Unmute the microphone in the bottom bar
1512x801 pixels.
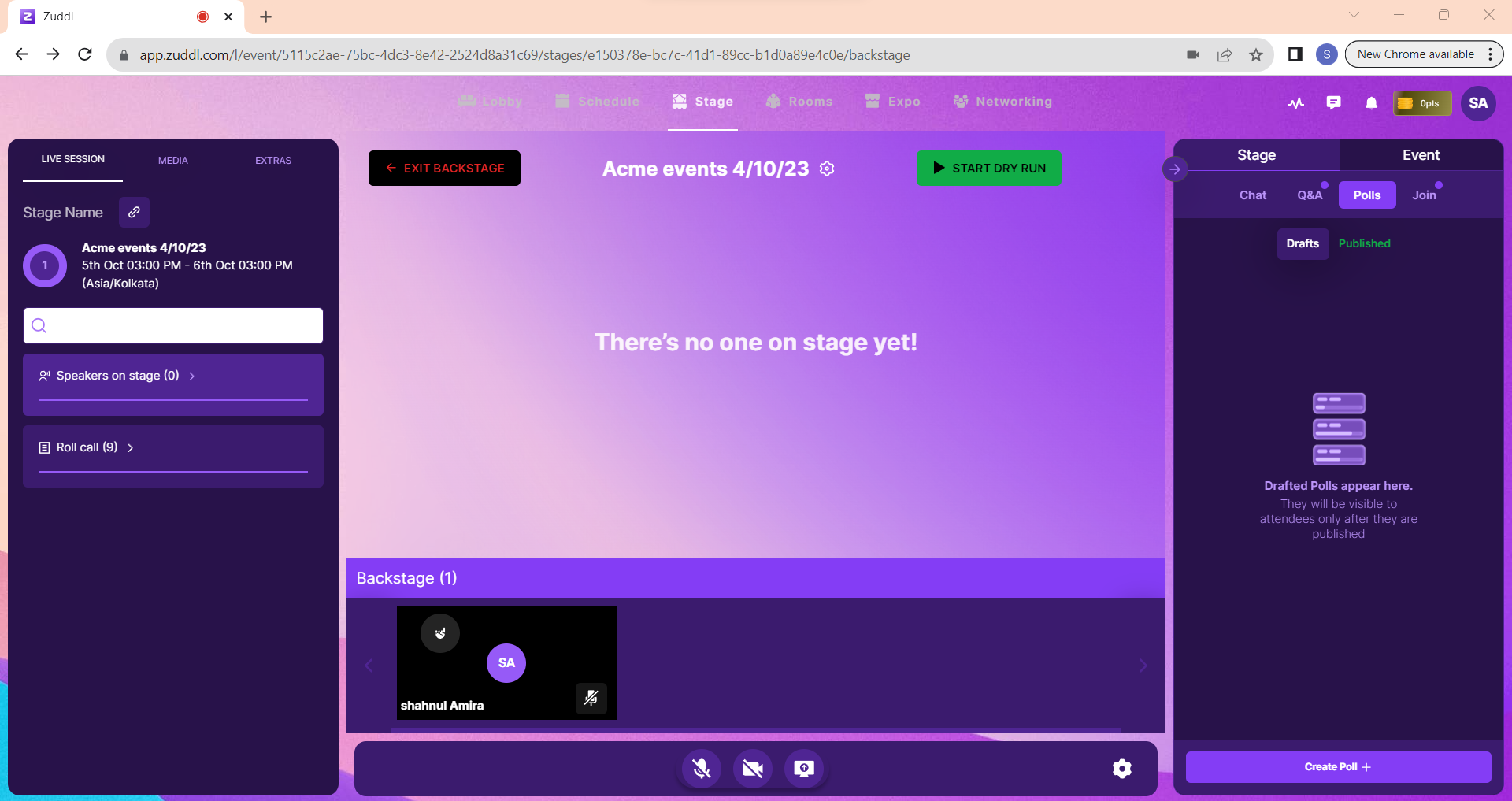click(702, 769)
